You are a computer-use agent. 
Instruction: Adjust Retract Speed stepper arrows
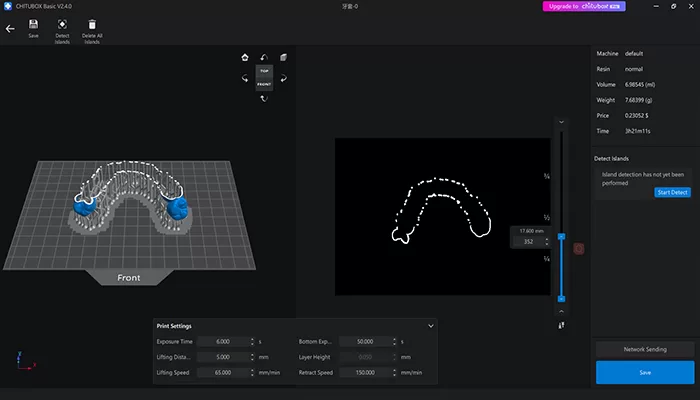click(394, 372)
